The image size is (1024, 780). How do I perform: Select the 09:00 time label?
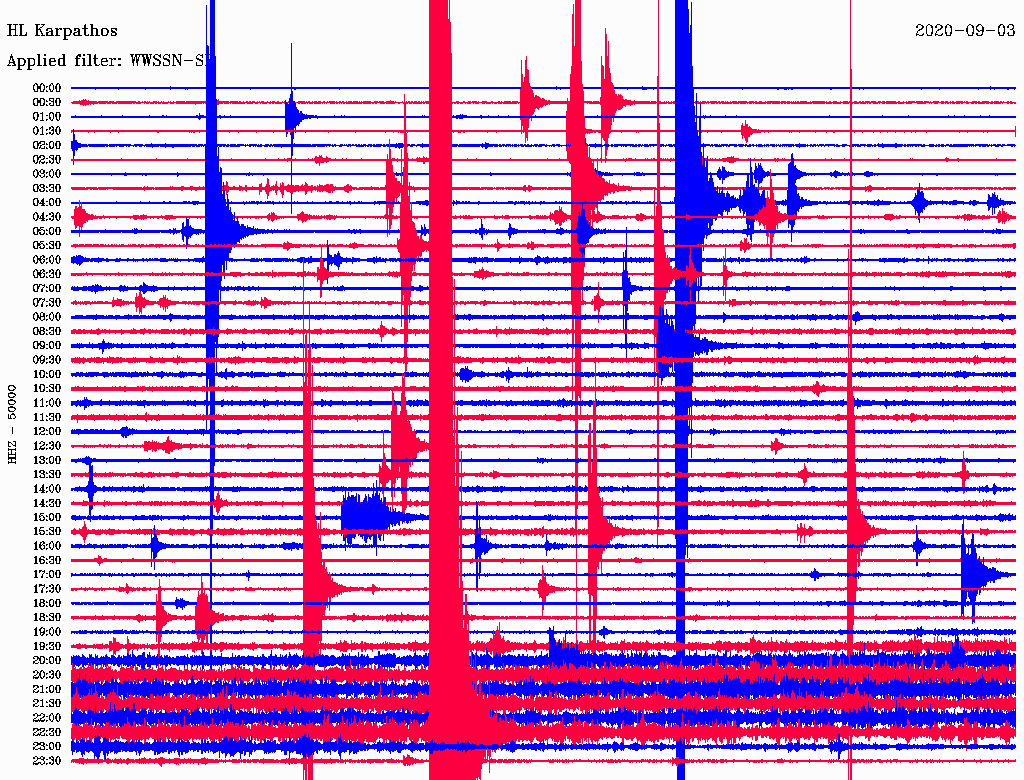tap(47, 346)
